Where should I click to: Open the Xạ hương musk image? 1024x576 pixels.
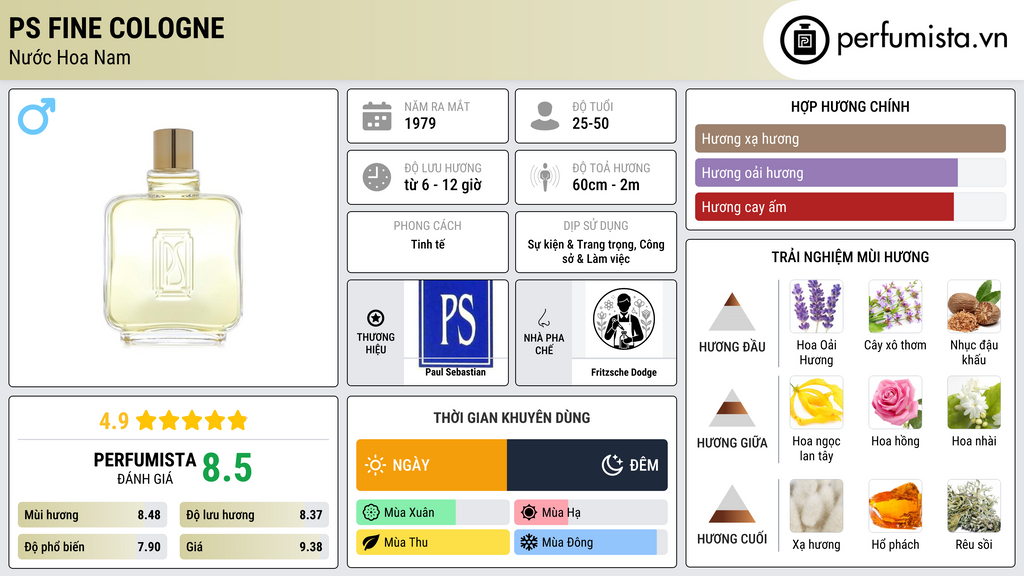[816, 506]
